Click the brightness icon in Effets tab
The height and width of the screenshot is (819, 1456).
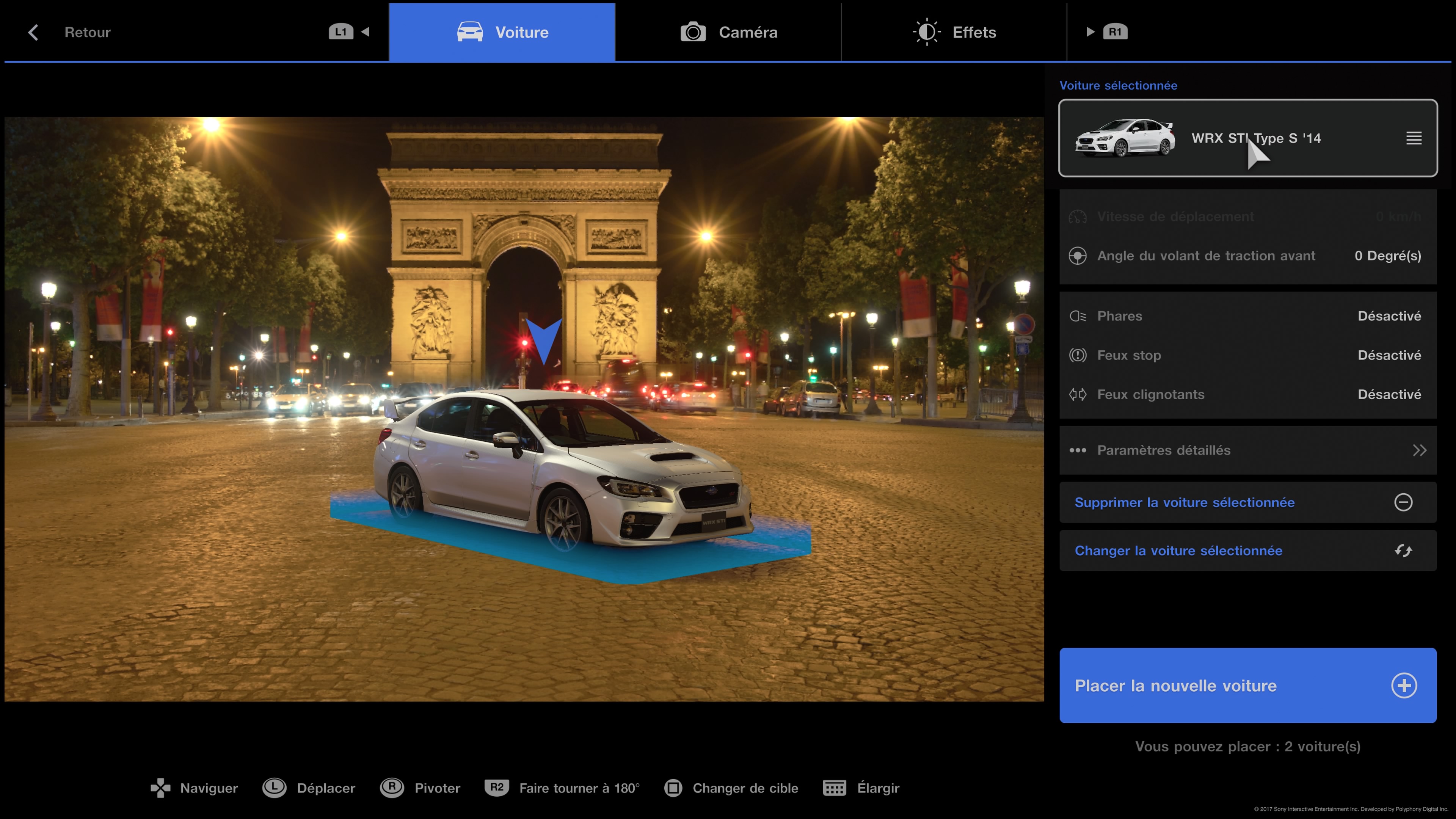[x=927, y=32]
